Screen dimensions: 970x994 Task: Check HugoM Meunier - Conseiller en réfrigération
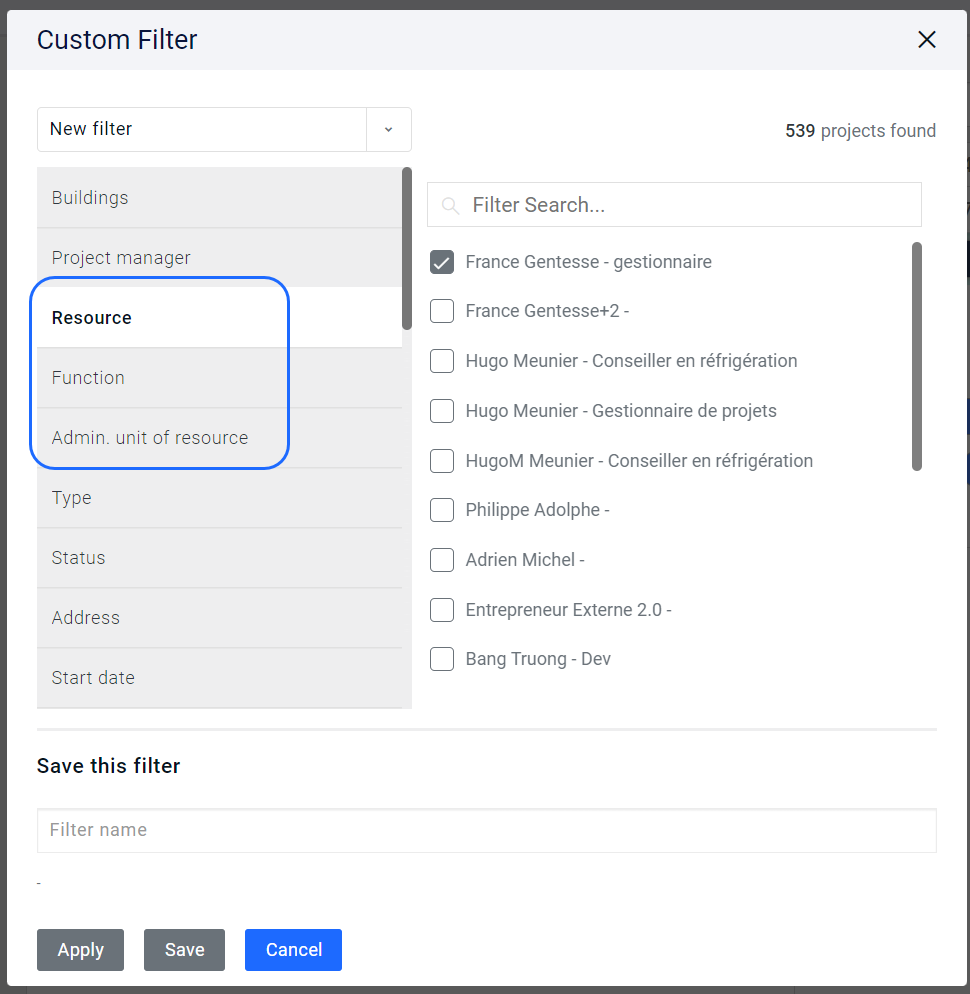coord(441,461)
